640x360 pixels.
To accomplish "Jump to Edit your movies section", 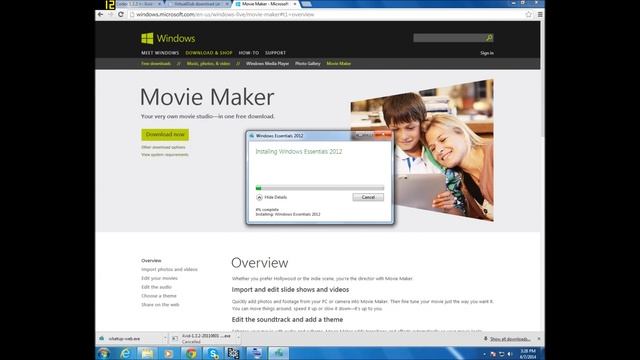I will point(159,278).
